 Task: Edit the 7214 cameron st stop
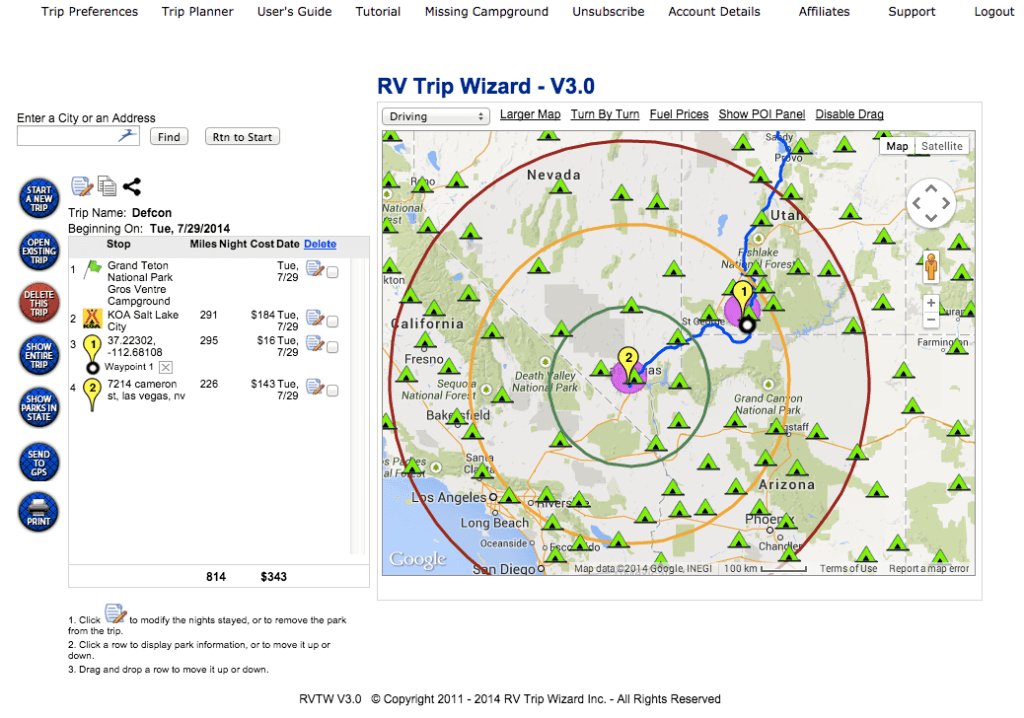click(315, 387)
